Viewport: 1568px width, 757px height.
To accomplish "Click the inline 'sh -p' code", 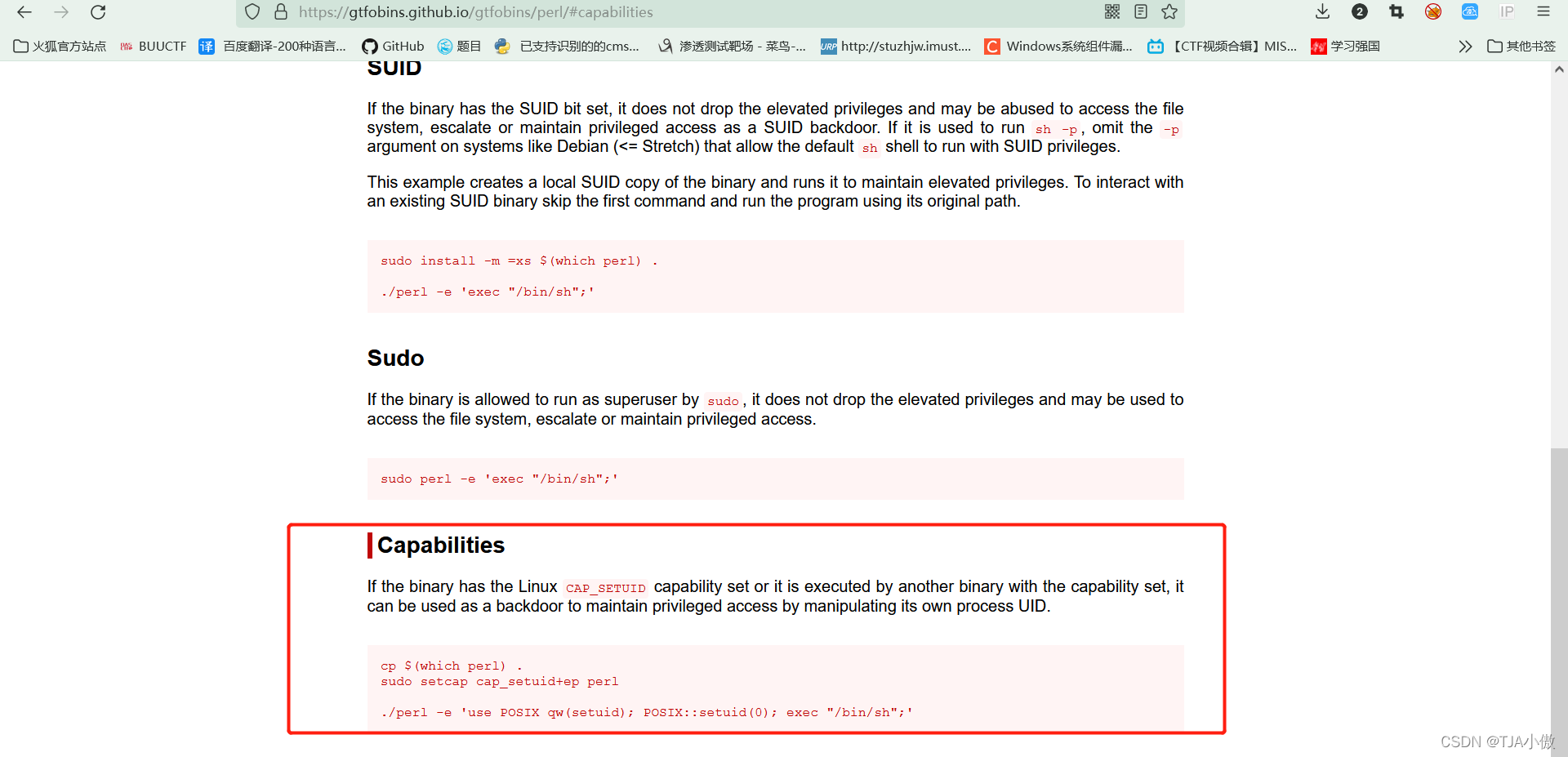I will pyautogui.click(x=1056, y=129).
